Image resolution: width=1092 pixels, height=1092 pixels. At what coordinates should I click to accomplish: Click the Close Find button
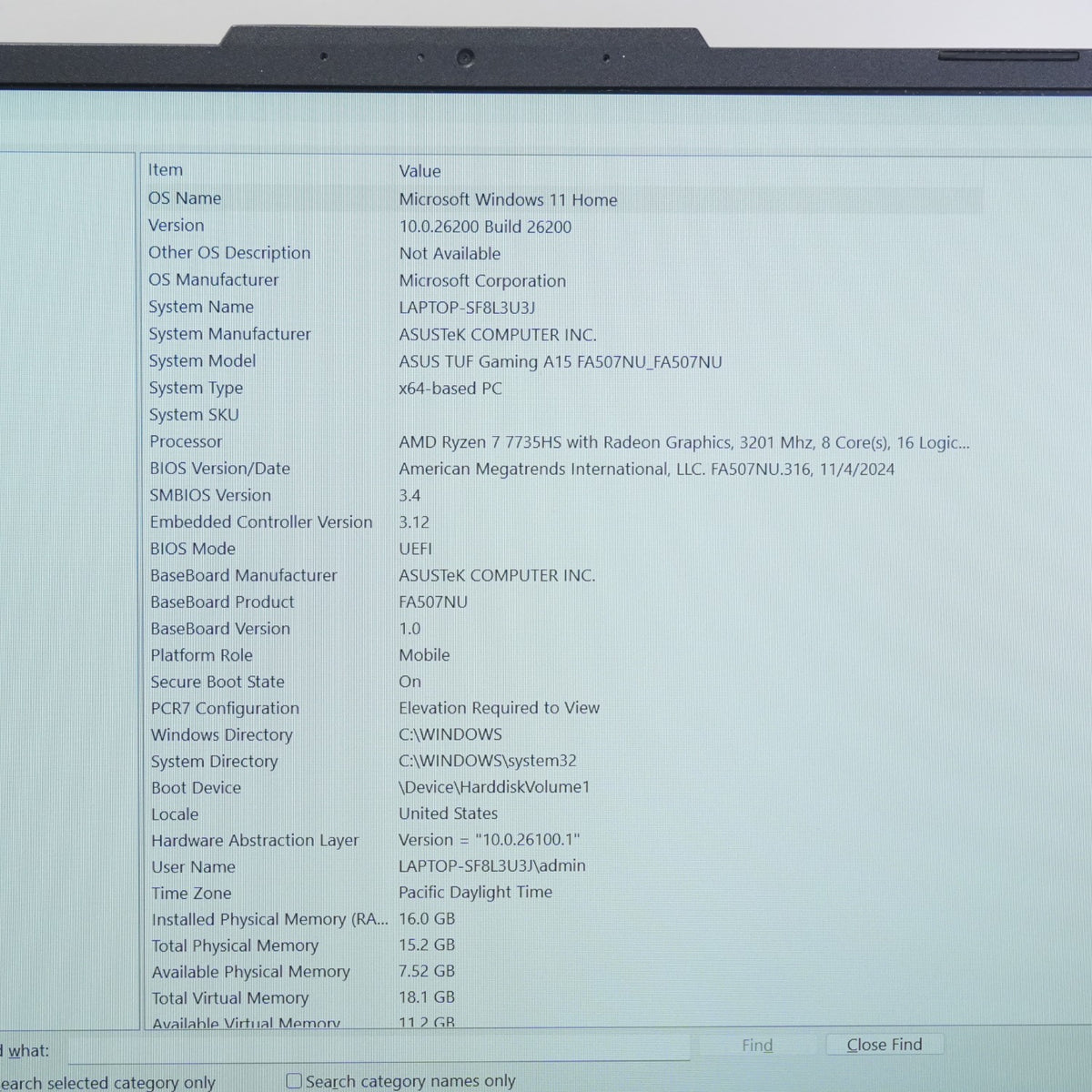885,1045
